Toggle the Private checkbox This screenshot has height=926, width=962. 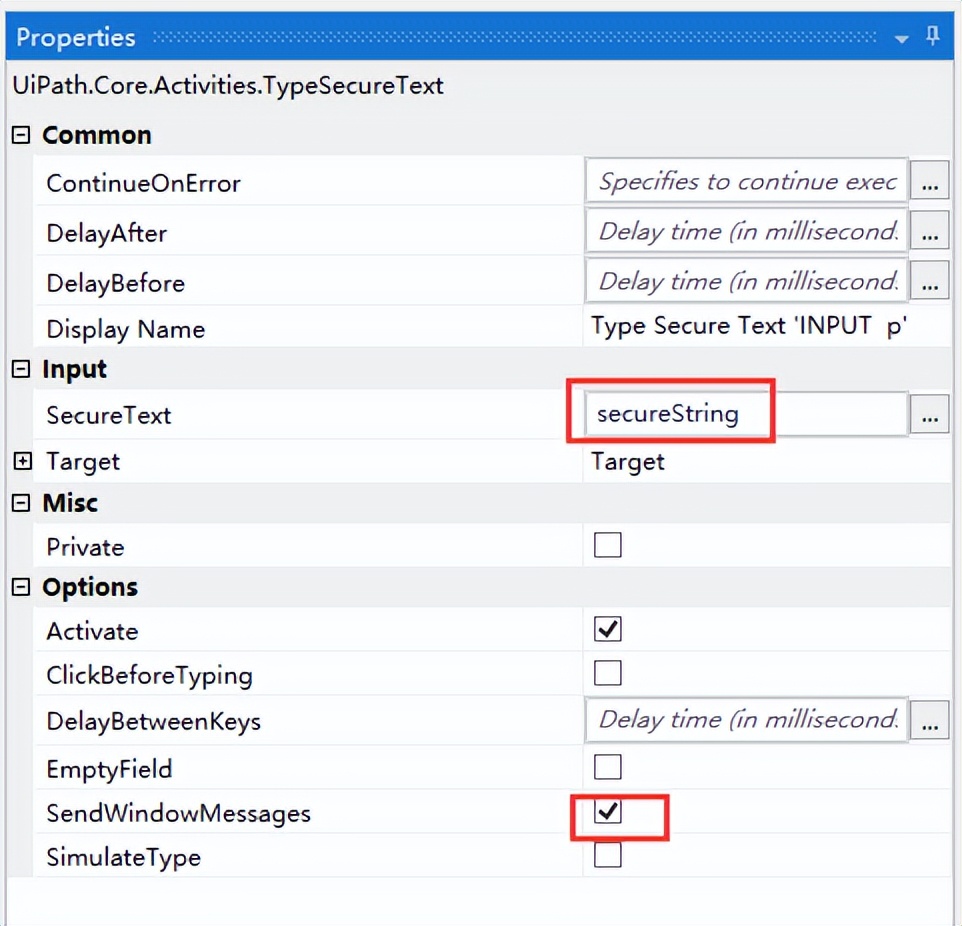608,546
